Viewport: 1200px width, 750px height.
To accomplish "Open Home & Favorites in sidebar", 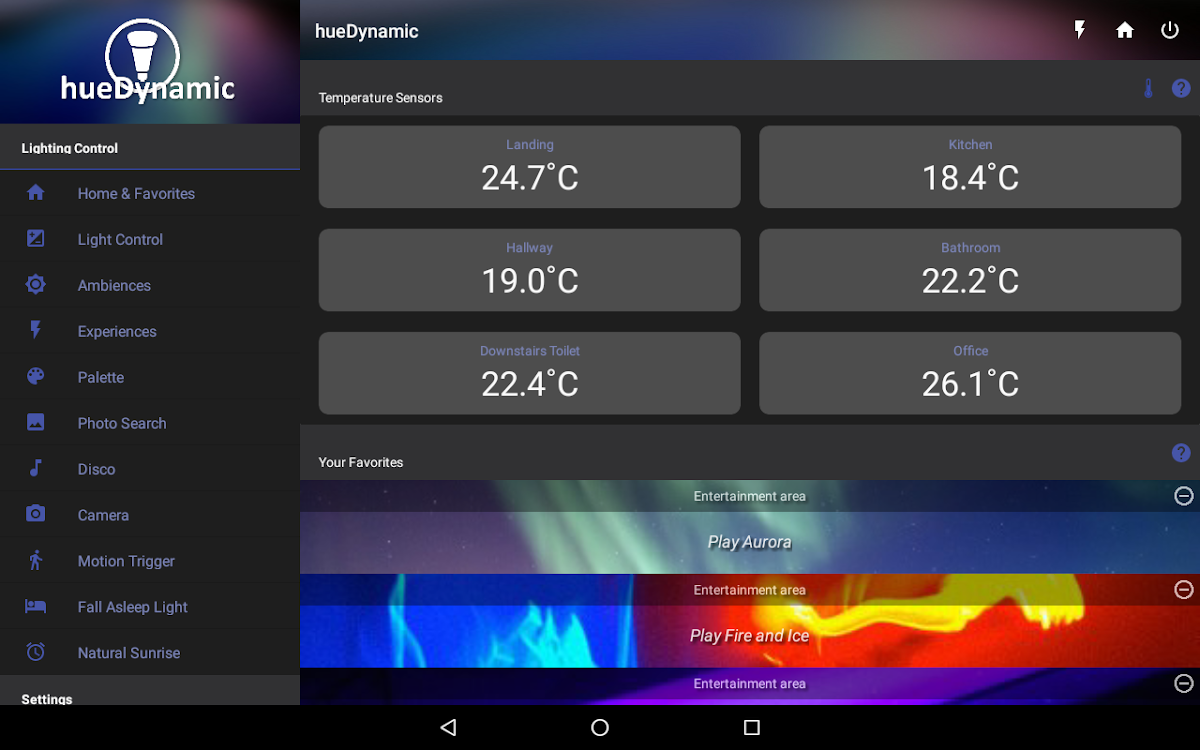I will [136, 193].
